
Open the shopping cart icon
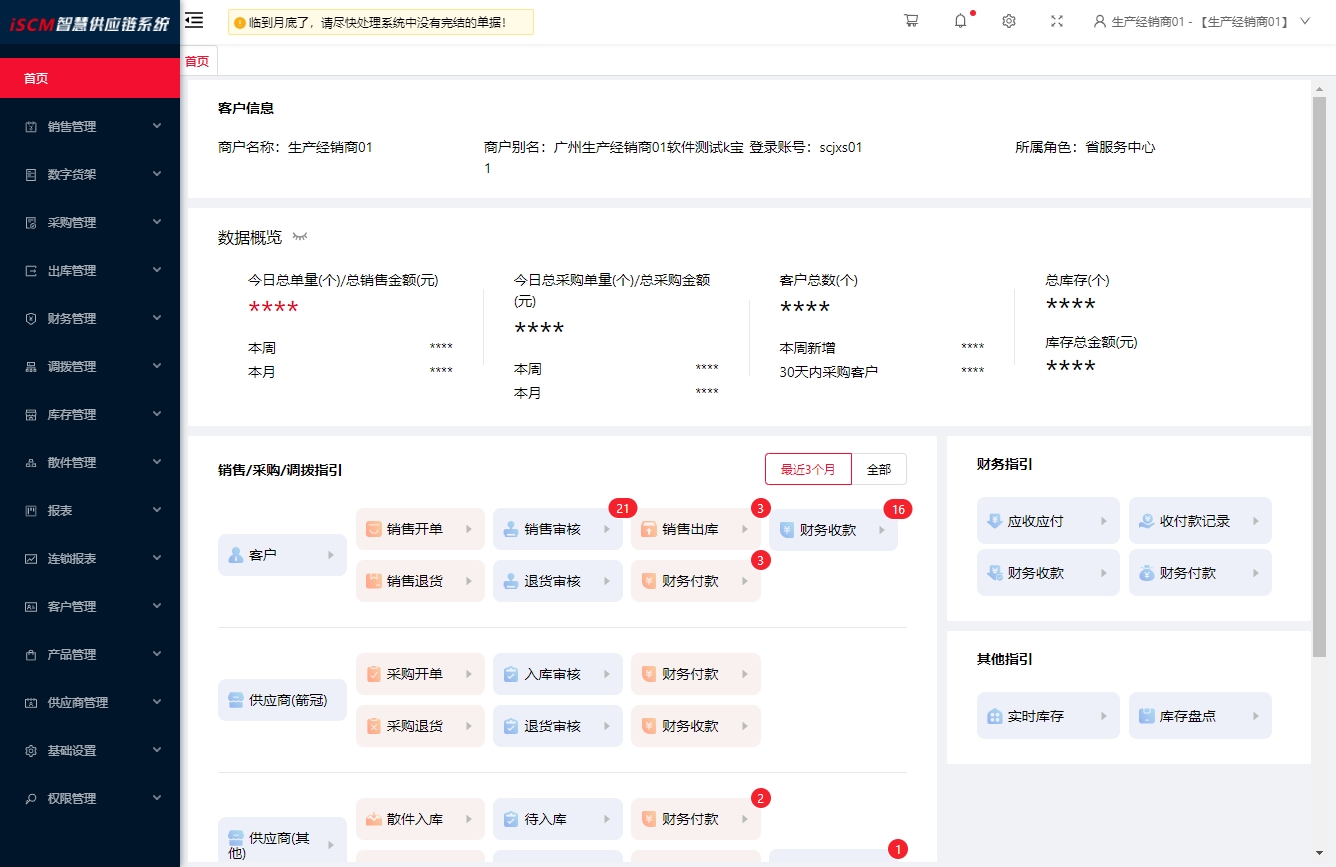click(x=911, y=21)
